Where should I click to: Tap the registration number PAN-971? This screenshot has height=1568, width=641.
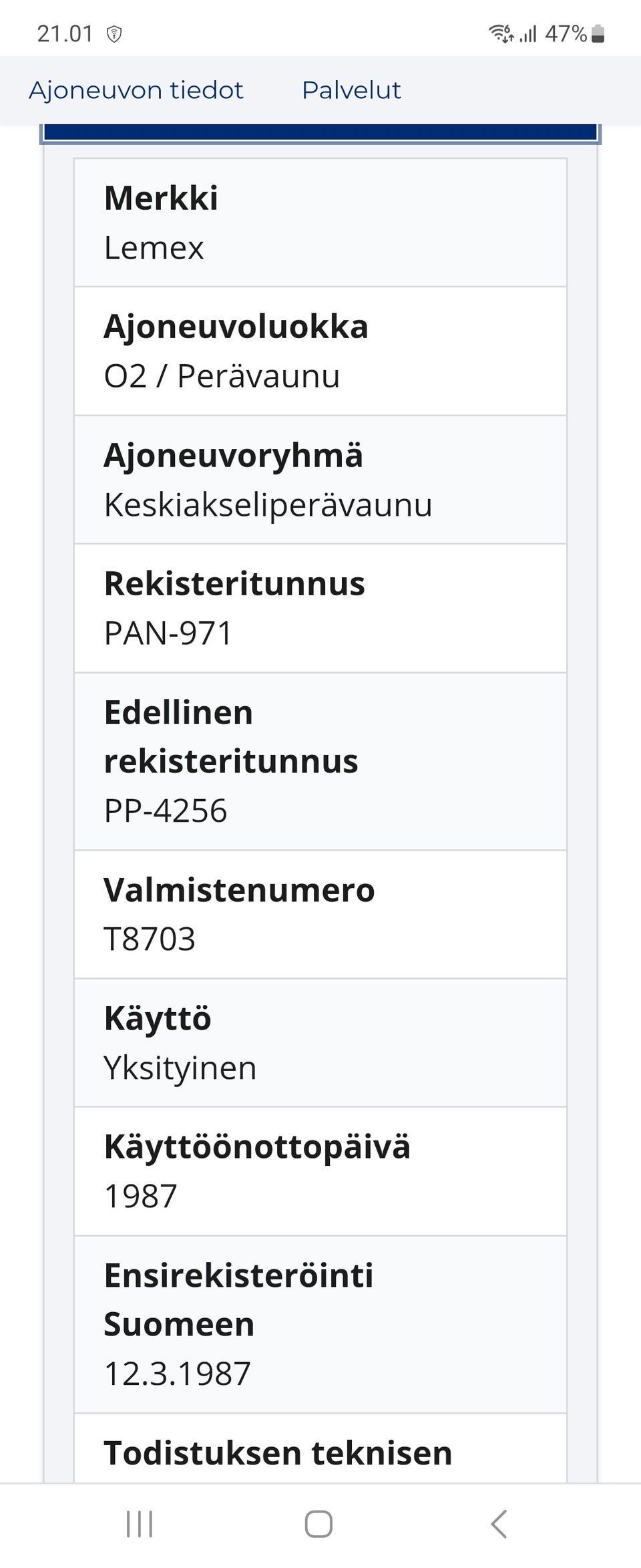168,633
